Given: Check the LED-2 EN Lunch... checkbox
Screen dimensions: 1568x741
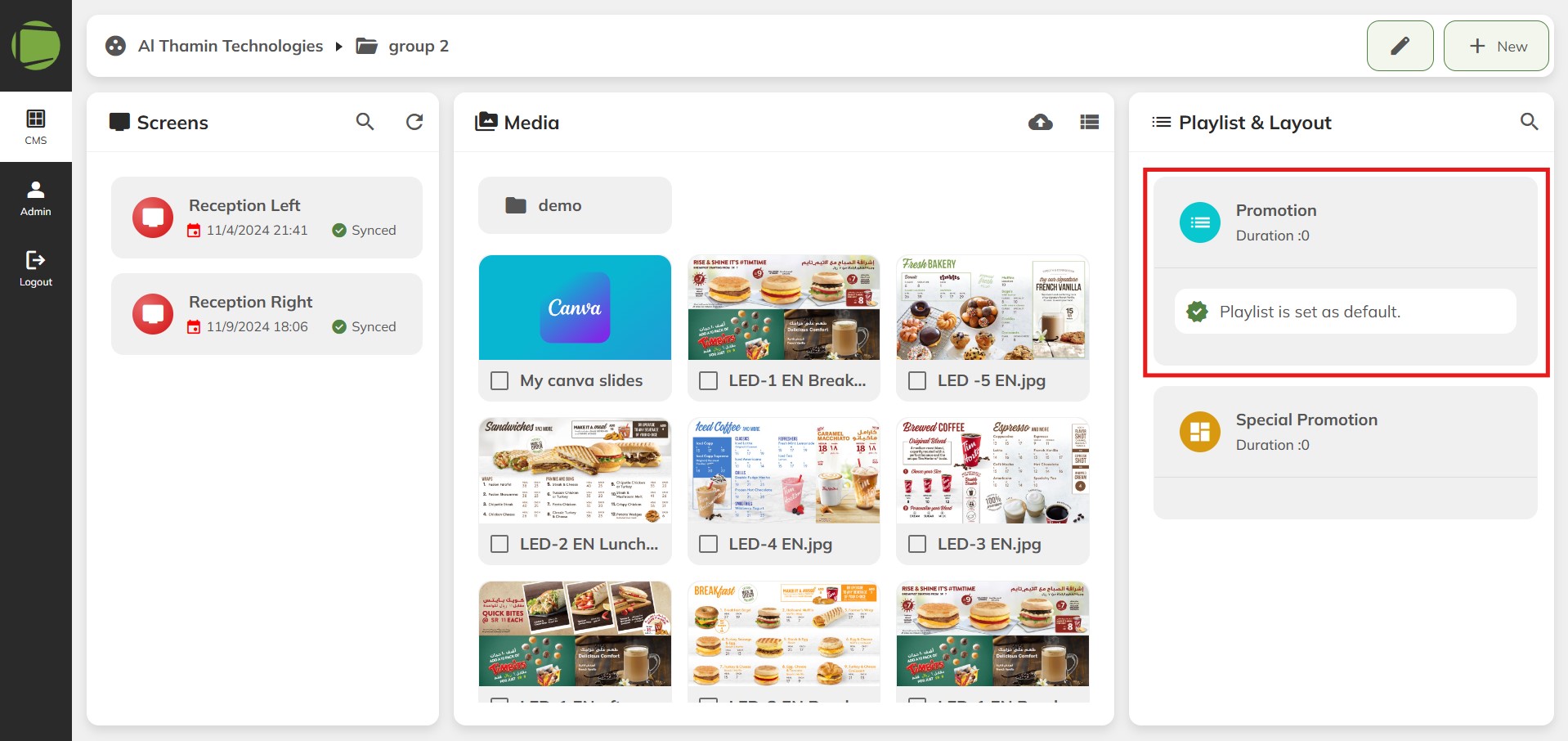Looking at the screenshot, I should coord(500,544).
